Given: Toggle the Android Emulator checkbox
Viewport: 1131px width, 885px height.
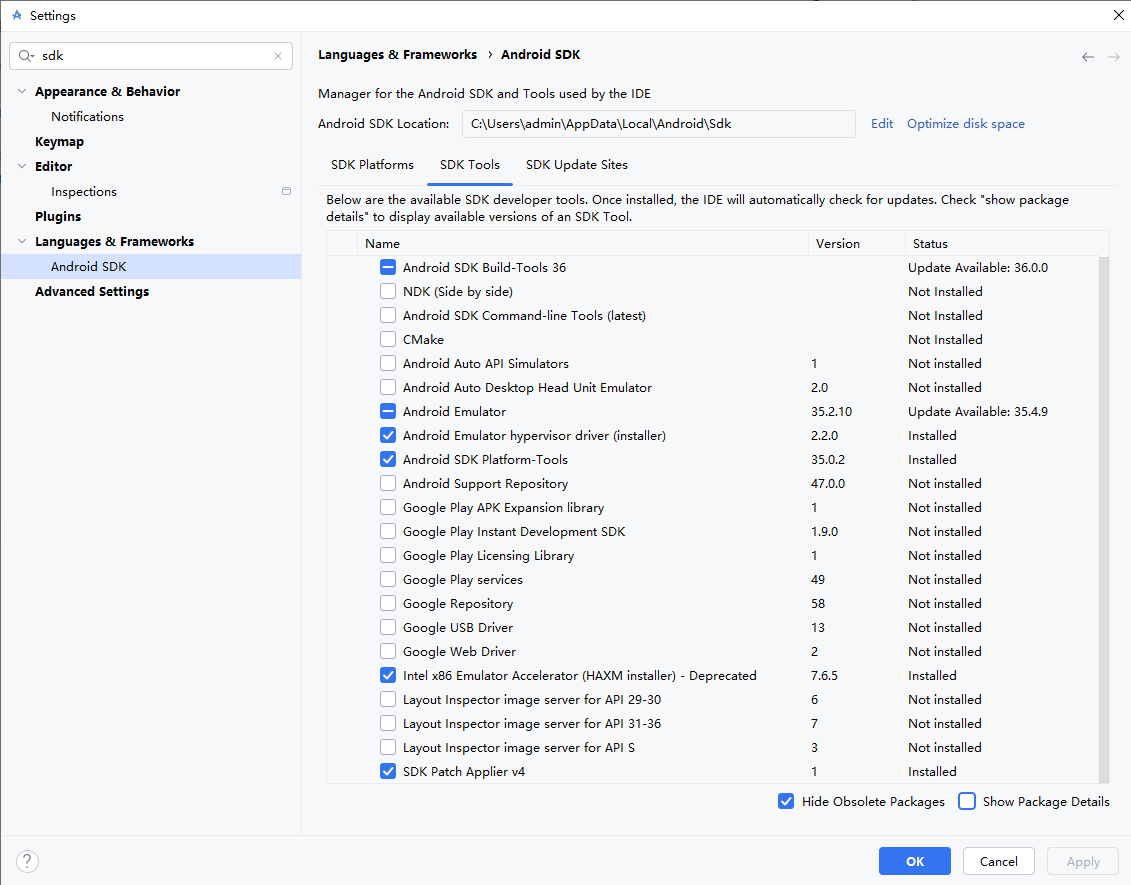Looking at the screenshot, I should pos(388,411).
